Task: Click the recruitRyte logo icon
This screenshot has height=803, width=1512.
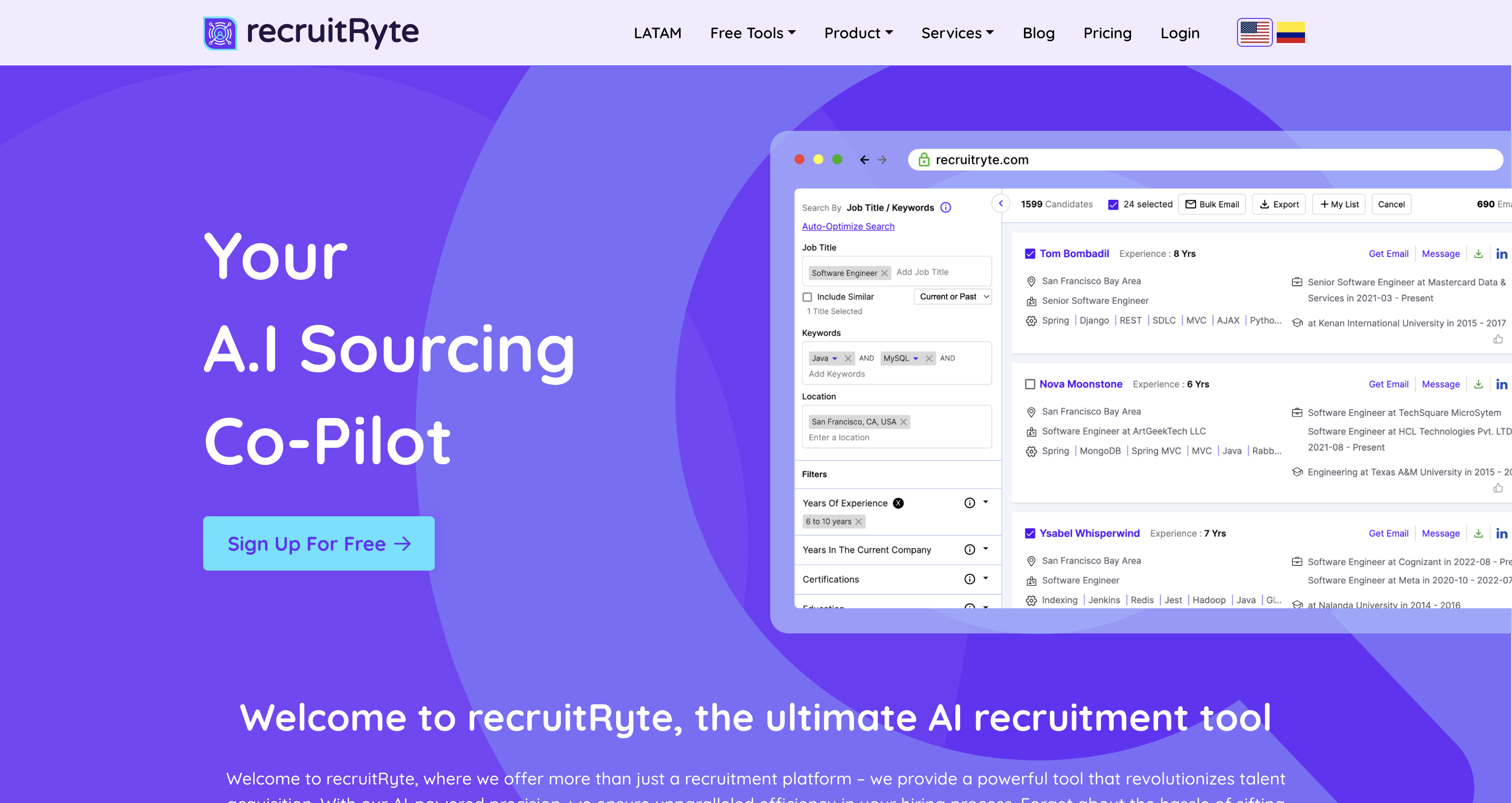Action: [x=220, y=33]
